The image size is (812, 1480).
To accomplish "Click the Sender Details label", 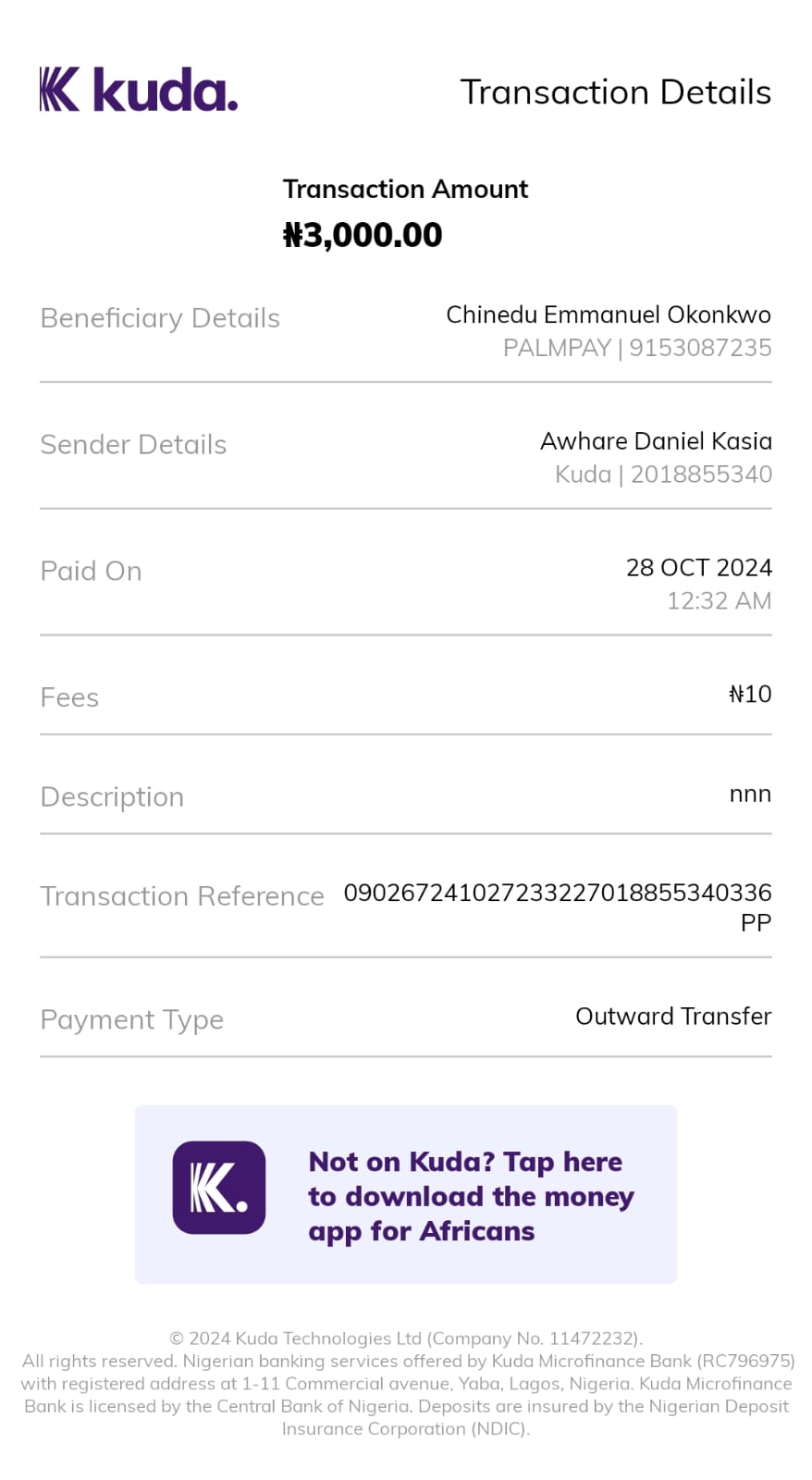I will tap(133, 445).
